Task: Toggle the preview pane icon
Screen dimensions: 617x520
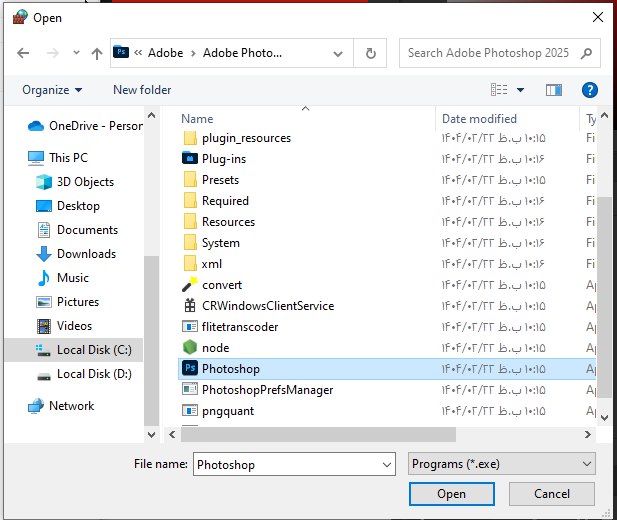Action: (554, 90)
